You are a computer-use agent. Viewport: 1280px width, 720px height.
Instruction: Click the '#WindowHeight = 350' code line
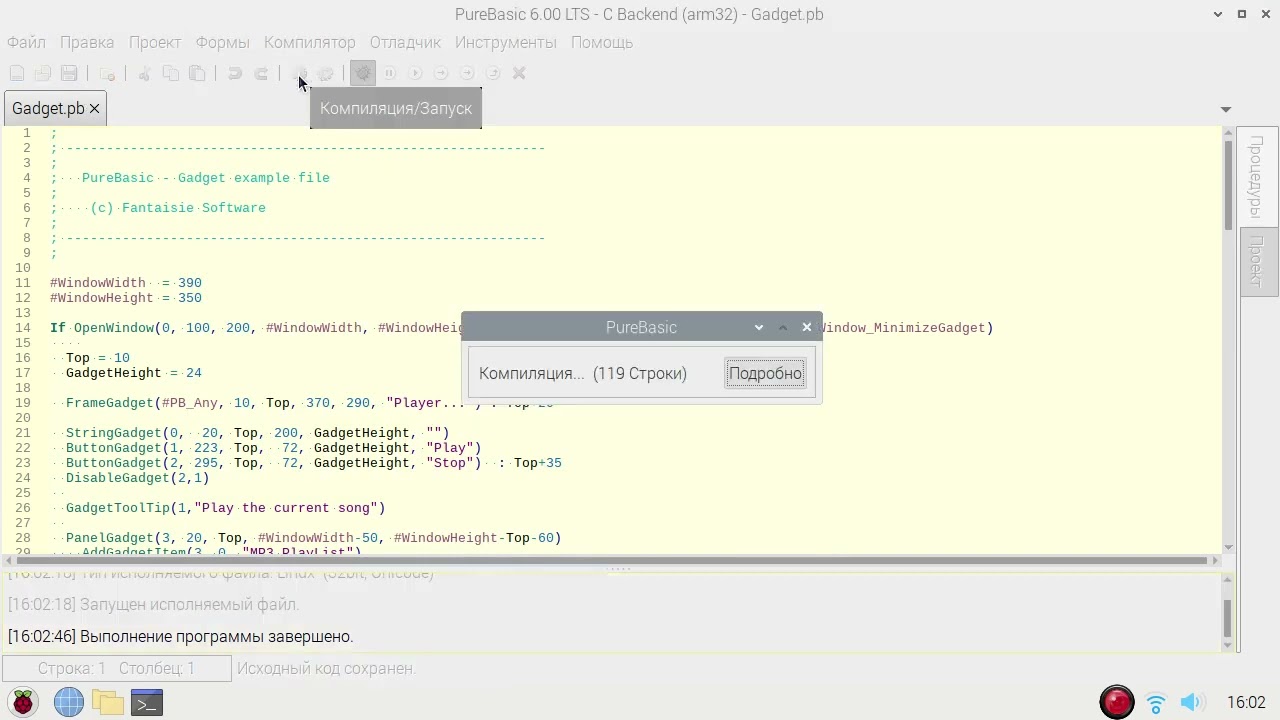pyautogui.click(x=126, y=298)
